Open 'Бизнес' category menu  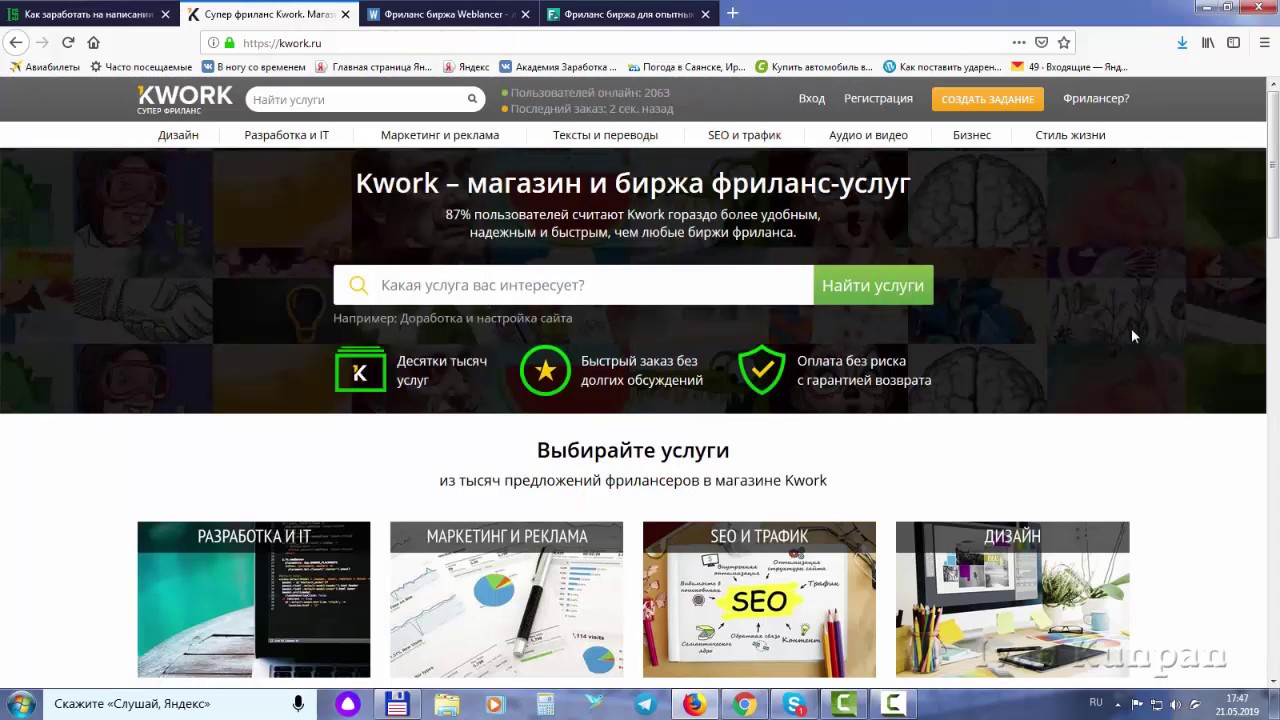(972, 135)
